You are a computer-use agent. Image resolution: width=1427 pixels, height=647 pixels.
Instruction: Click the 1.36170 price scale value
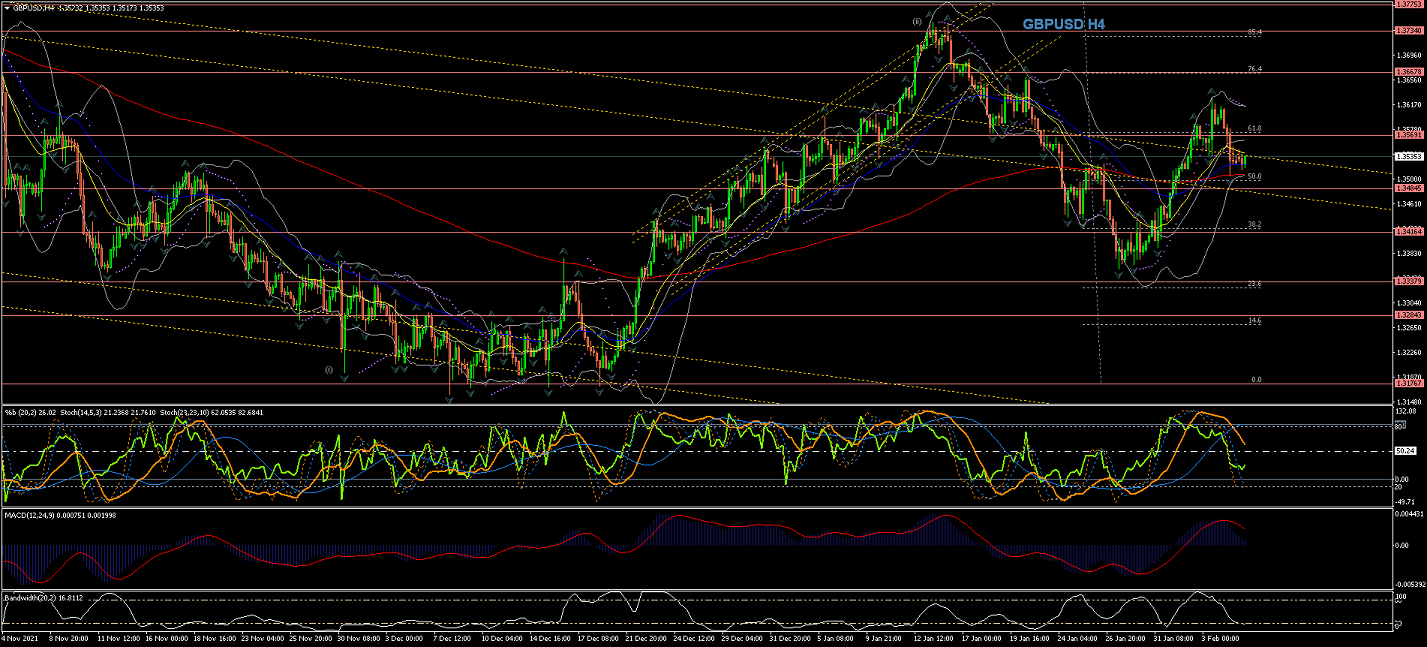coord(1407,104)
